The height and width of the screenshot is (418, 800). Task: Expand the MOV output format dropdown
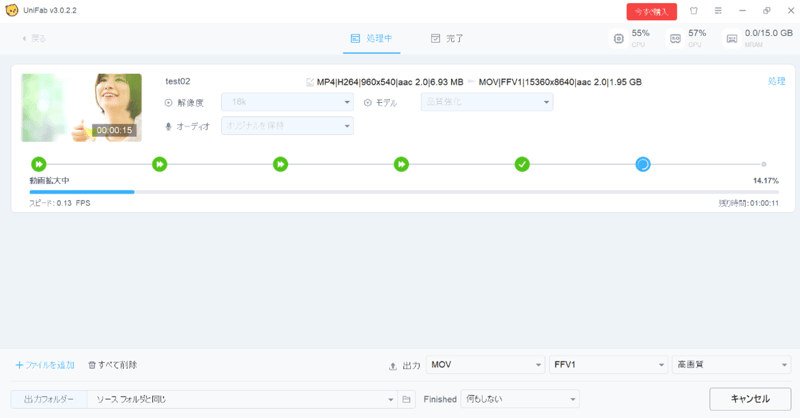coord(486,365)
